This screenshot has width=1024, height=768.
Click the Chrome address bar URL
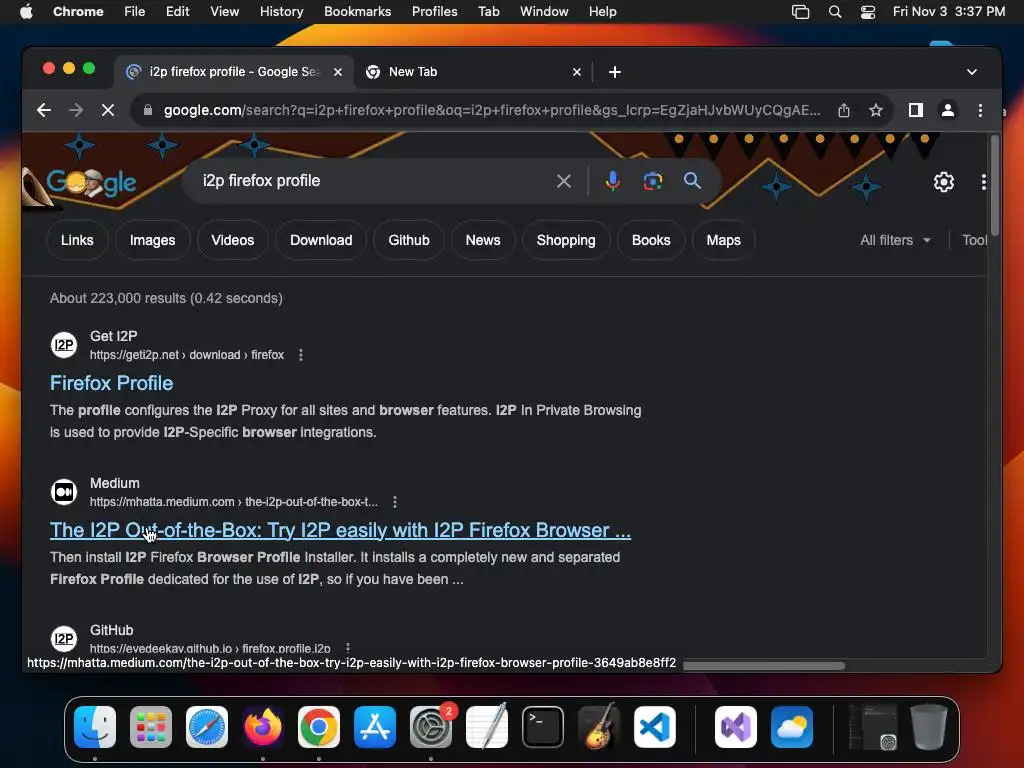[492, 110]
